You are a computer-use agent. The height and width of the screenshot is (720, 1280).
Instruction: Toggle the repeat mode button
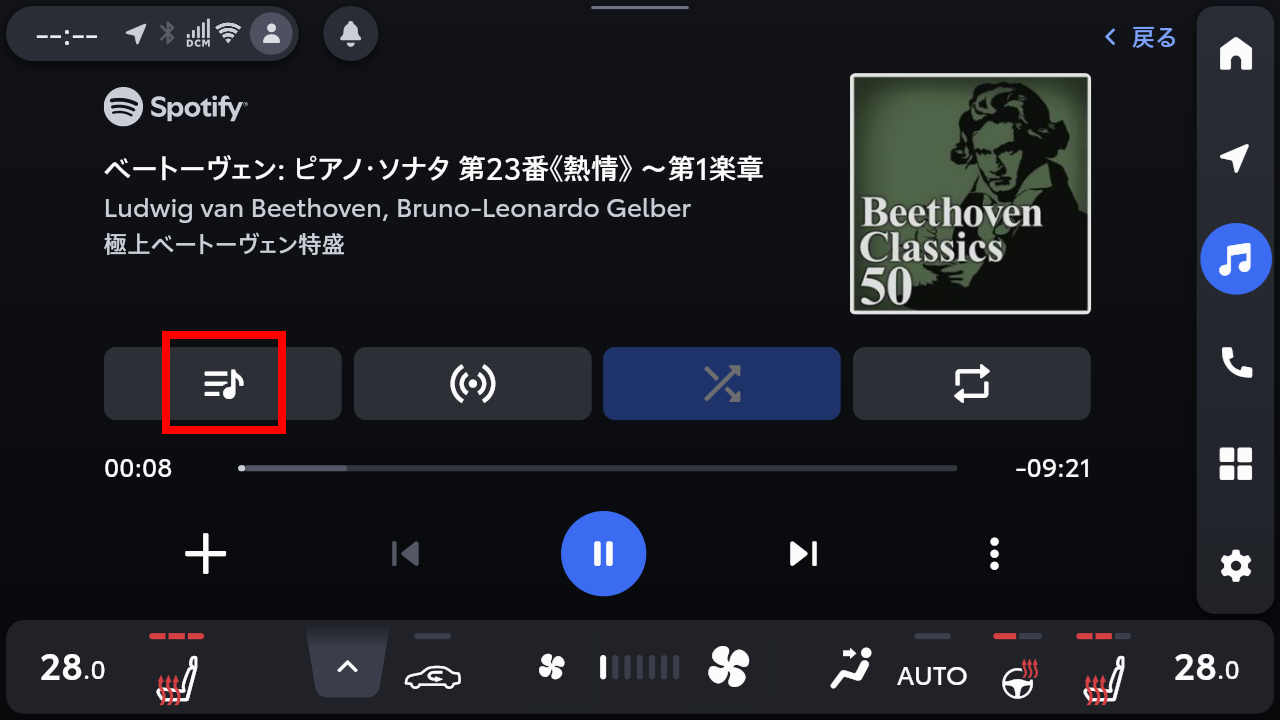971,383
